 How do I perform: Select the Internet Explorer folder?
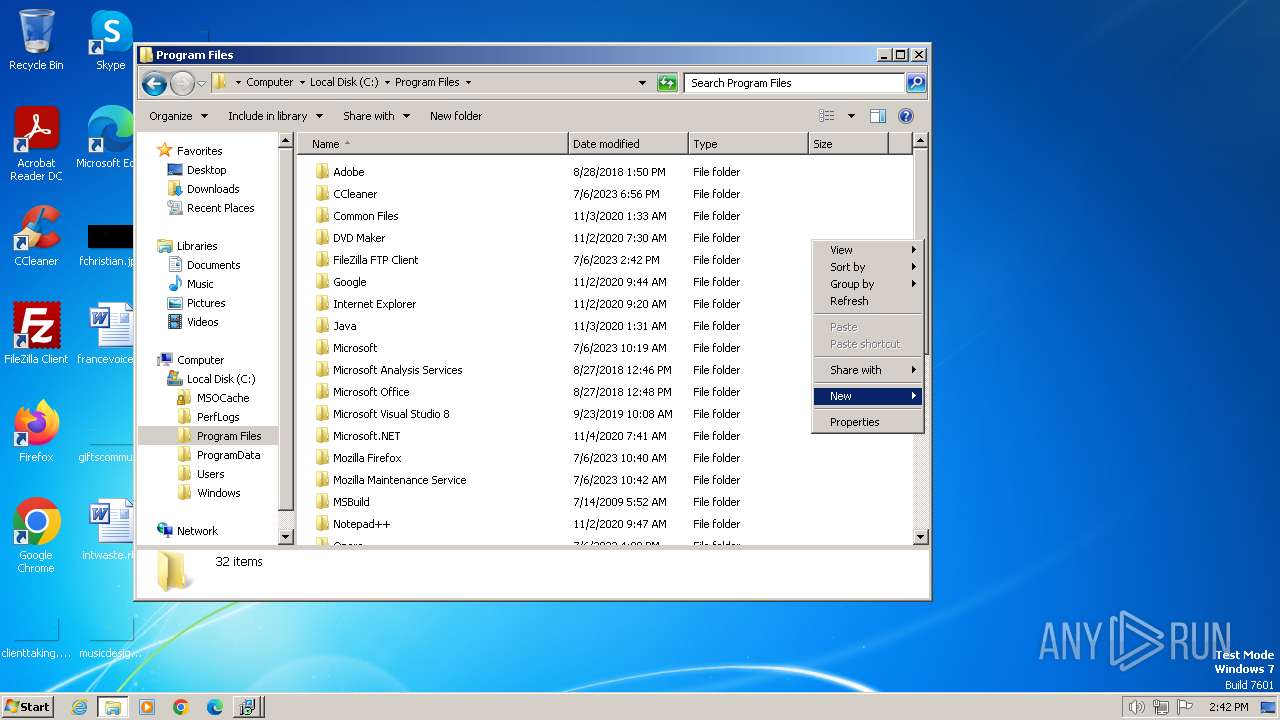[374, 304]
